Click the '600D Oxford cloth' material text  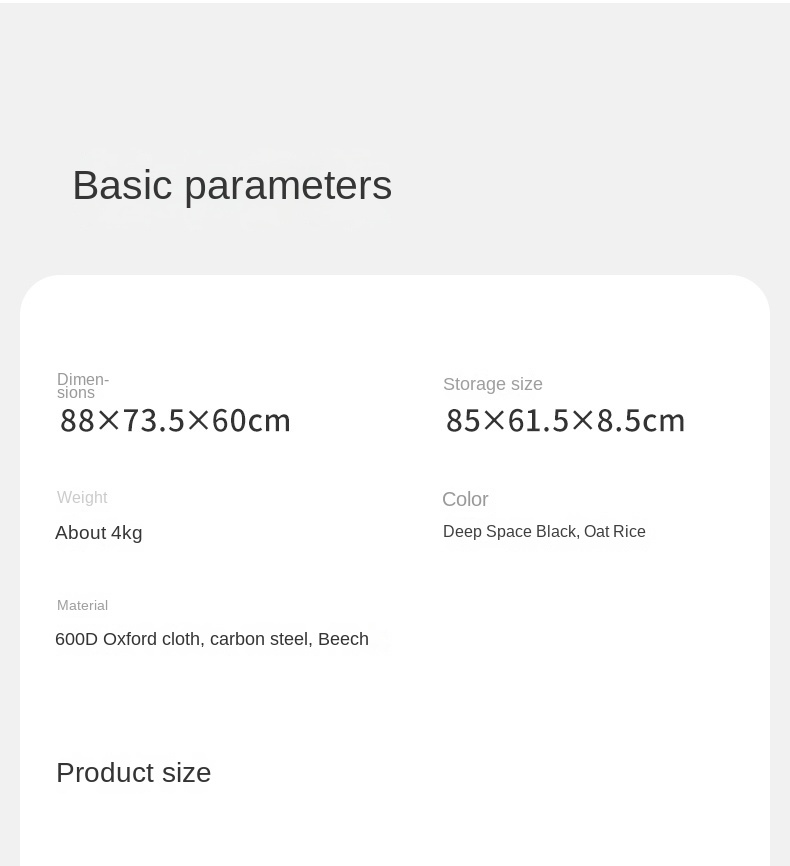point(128,639)
